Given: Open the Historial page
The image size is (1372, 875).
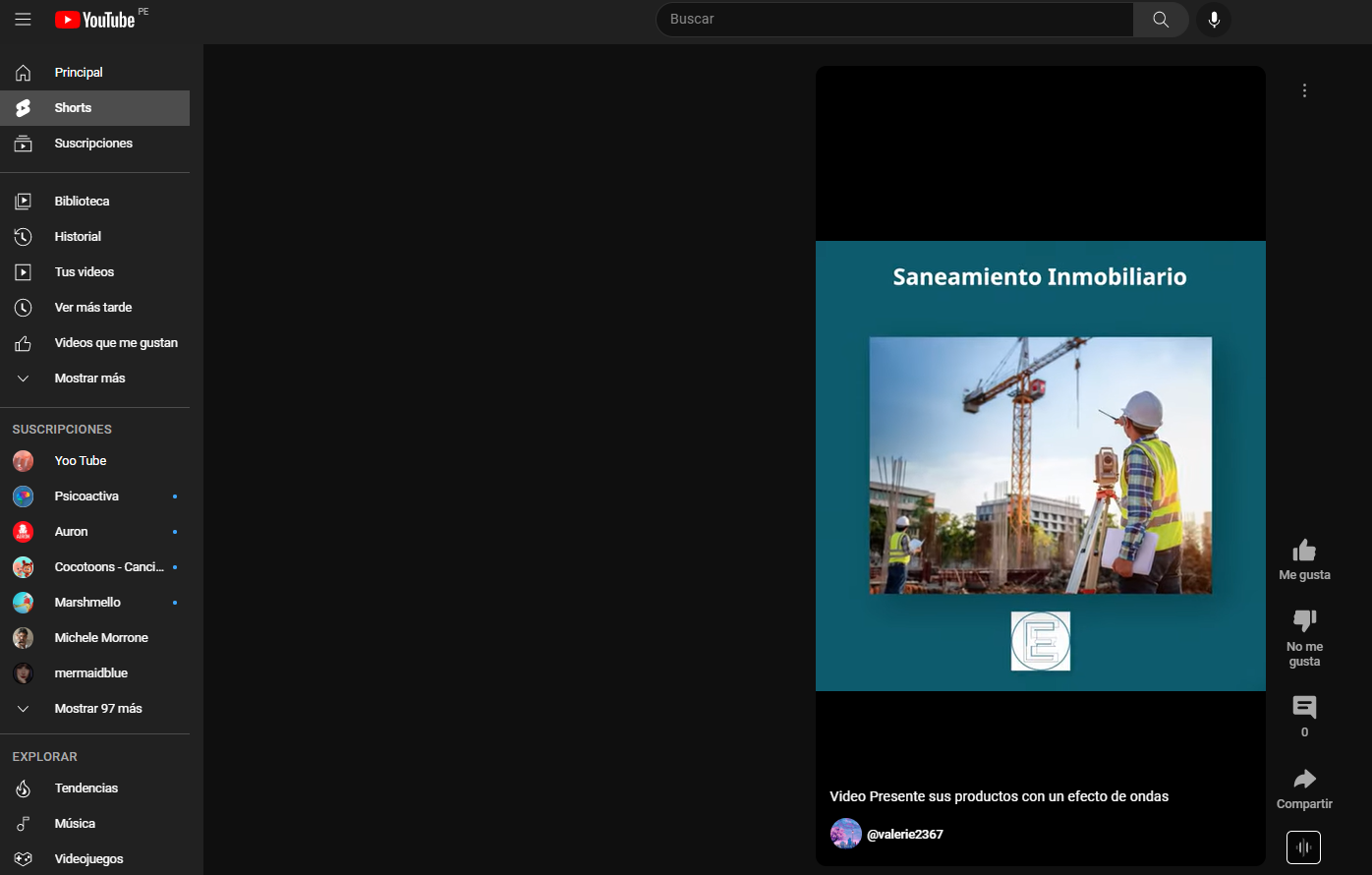Looking at the screenshot, I should coord(78,237).
